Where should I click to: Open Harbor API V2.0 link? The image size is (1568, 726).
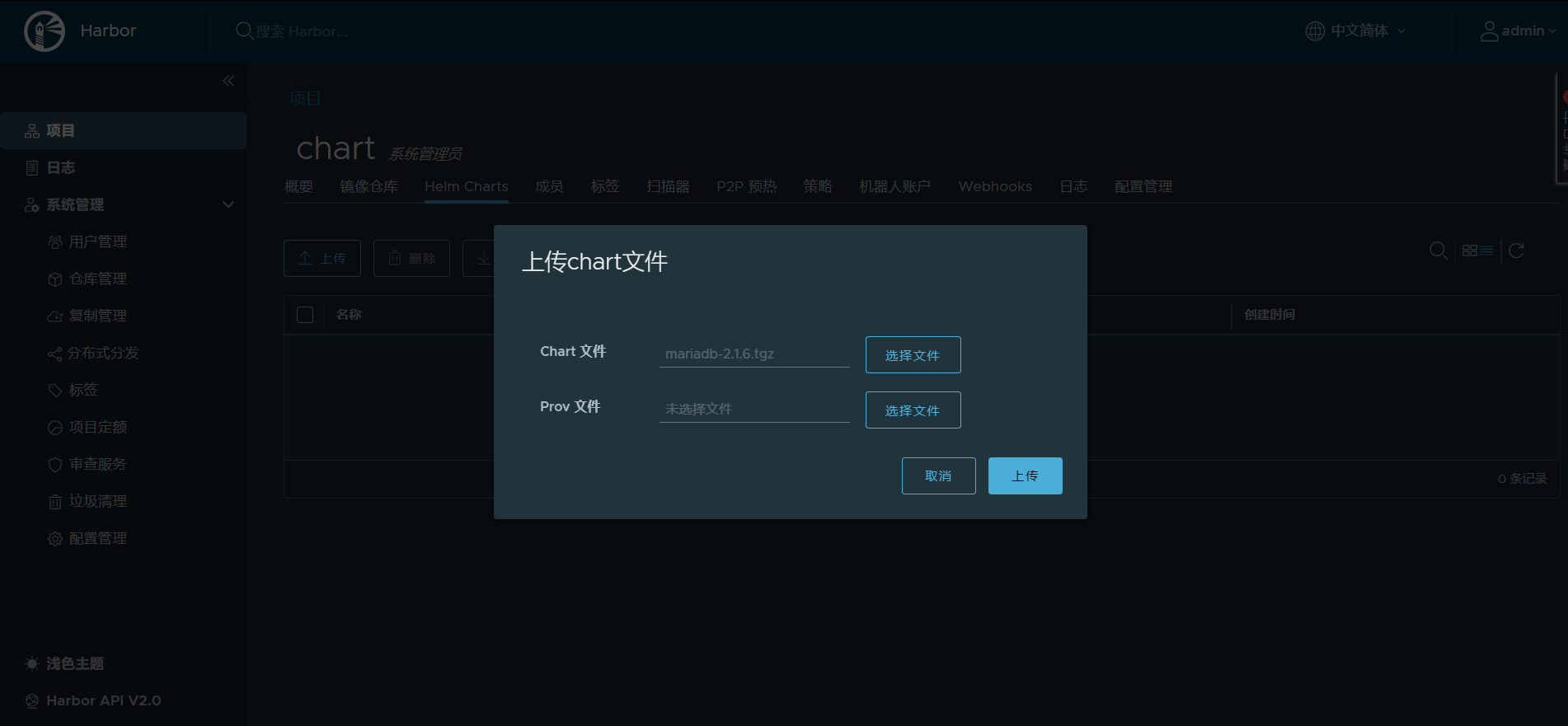(103, 700)
